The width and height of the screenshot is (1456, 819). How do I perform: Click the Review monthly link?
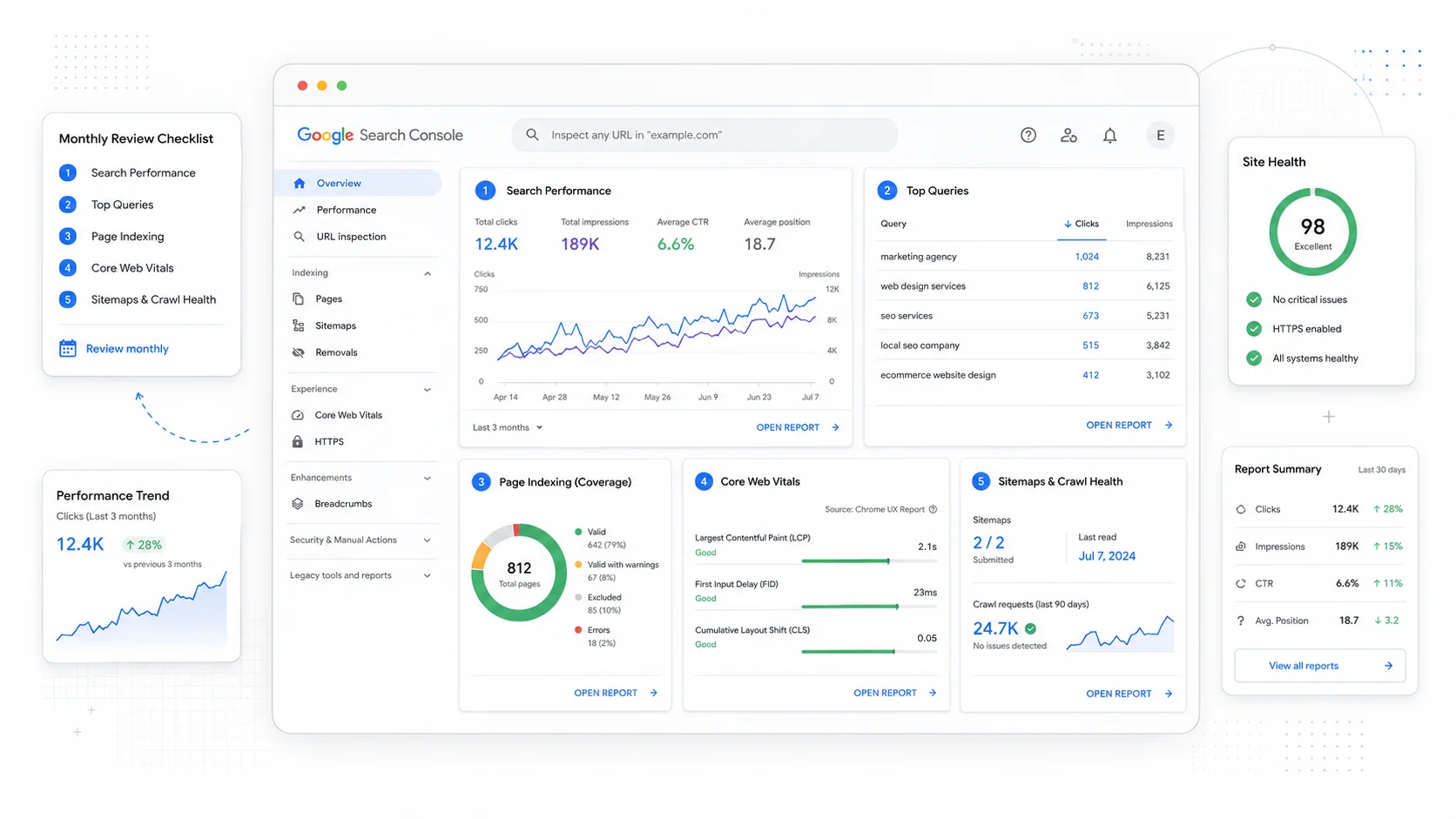click(127, 348)
